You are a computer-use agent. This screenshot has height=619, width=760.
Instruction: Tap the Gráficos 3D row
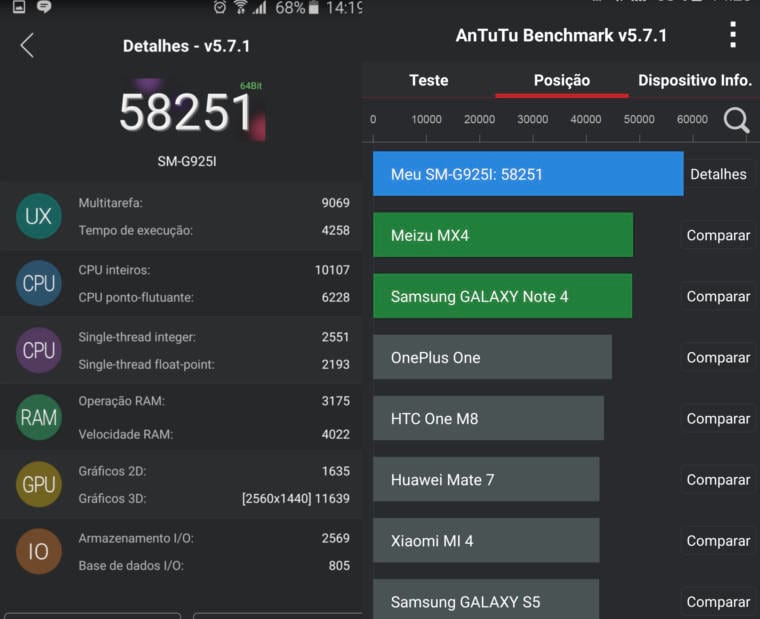(214, 498)
